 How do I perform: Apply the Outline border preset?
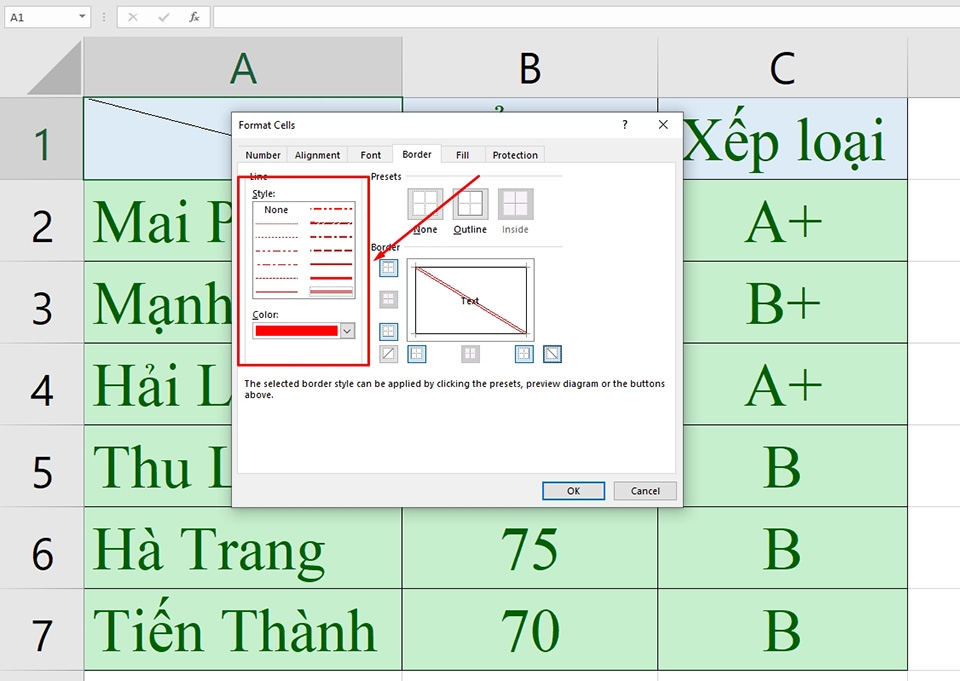[x=470, y=204]
